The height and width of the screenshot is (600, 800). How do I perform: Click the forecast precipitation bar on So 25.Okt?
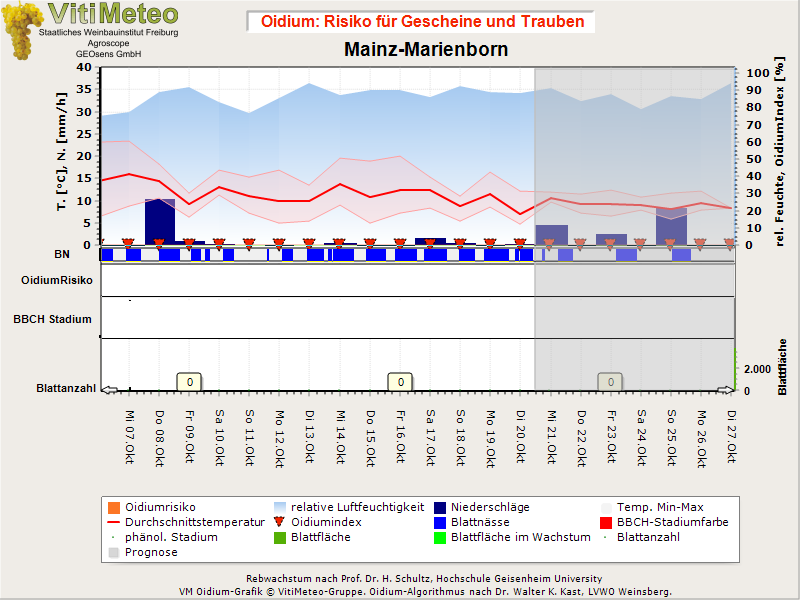pos(671,227)
